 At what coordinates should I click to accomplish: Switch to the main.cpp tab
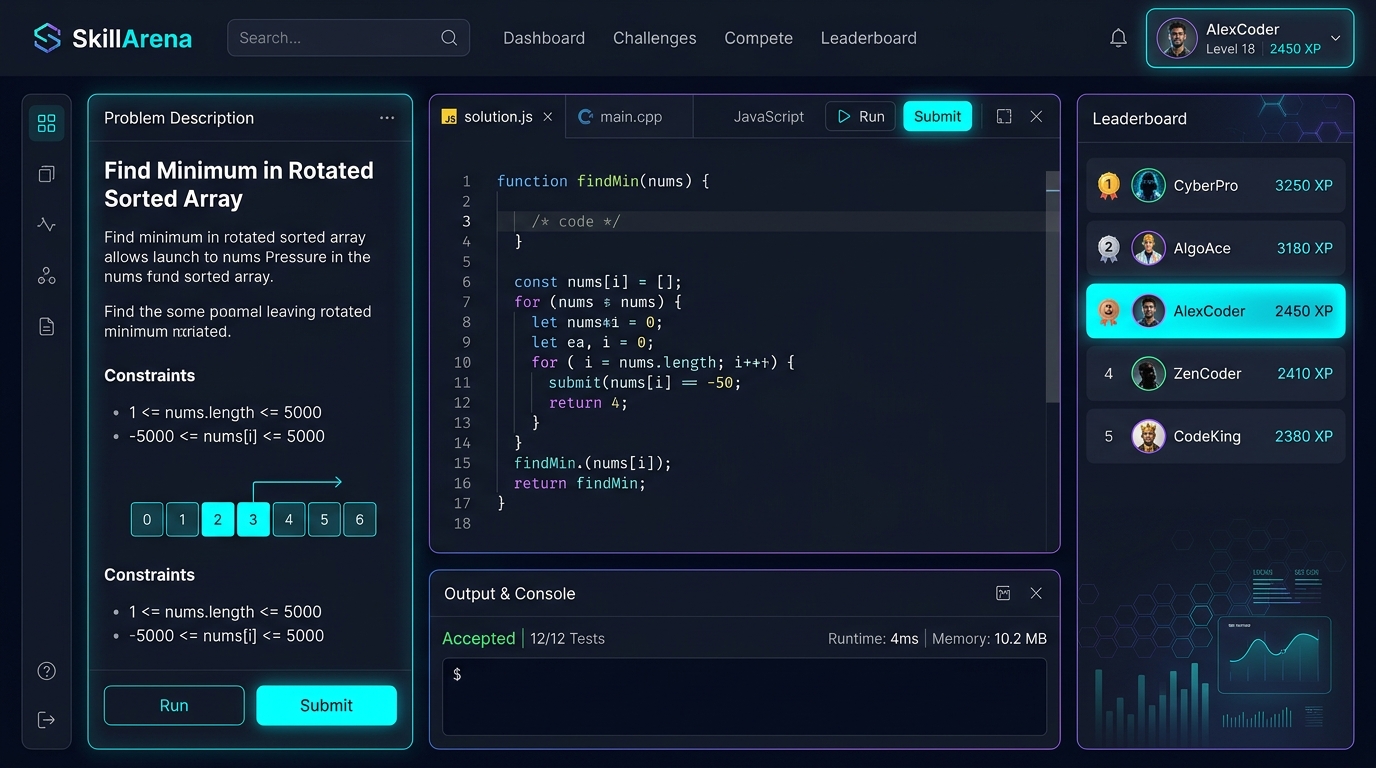point(630,117)
